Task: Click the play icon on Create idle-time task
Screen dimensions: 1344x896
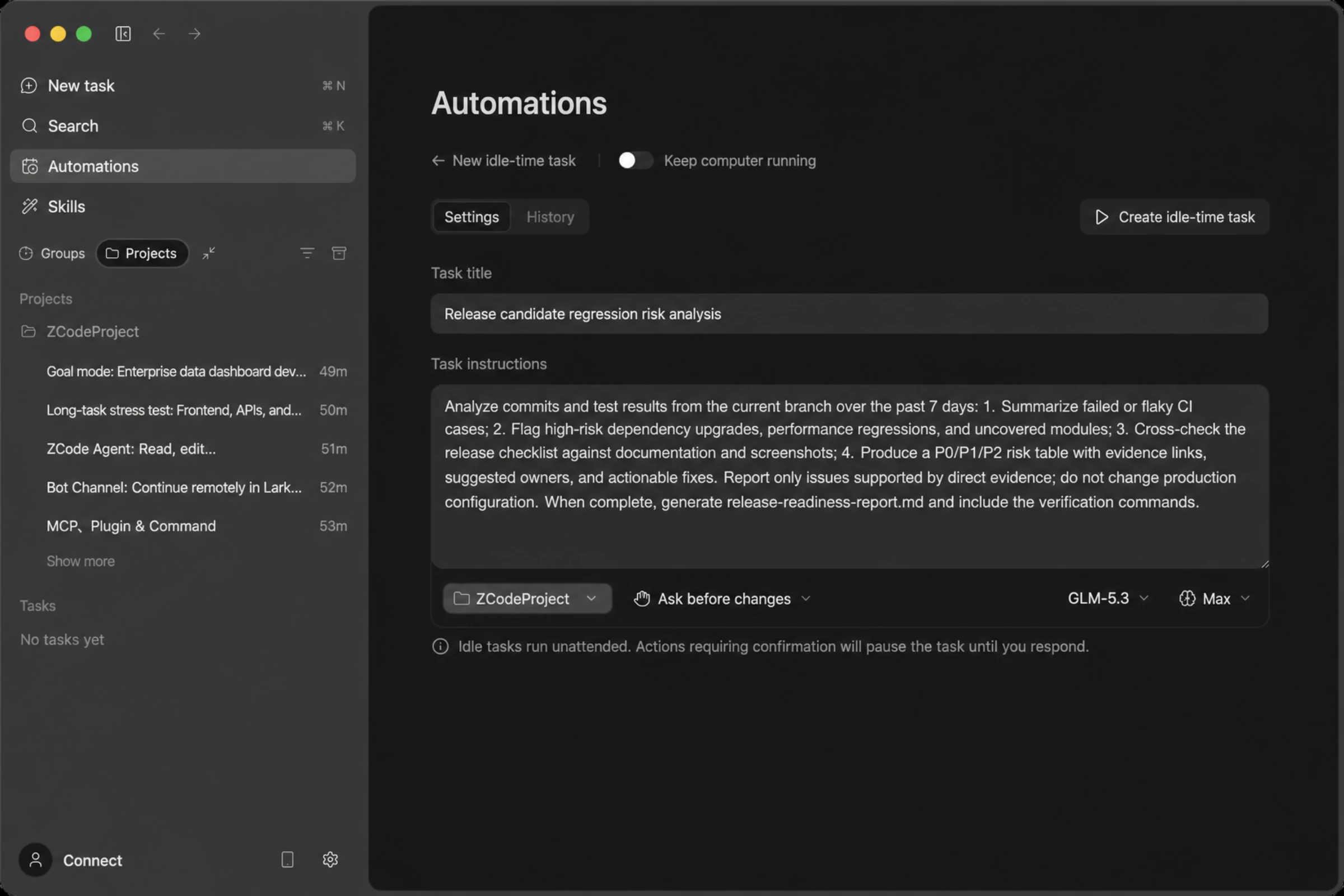Action: [1102, 217]
